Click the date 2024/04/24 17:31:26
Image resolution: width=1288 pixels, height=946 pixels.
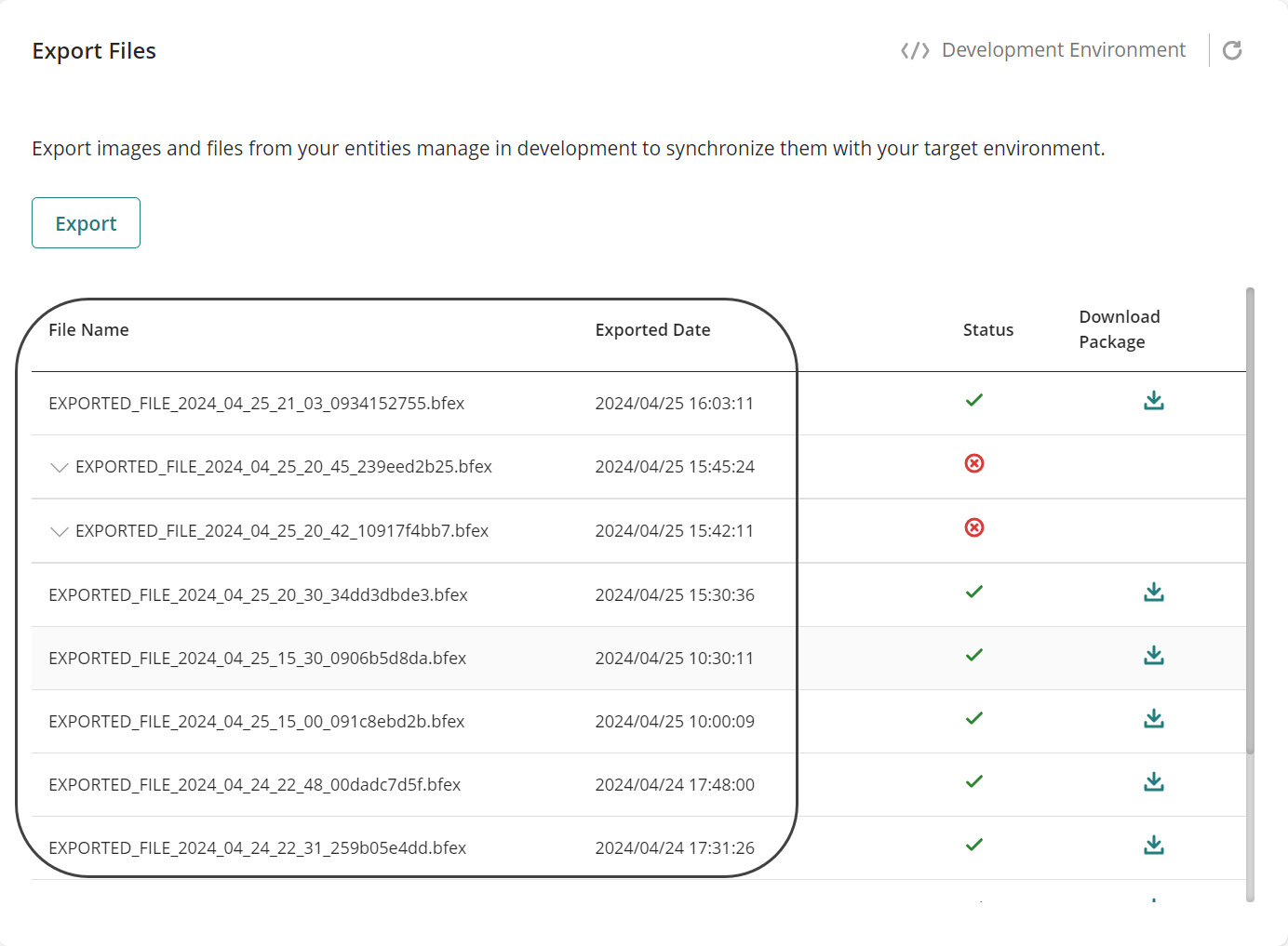pos(675,848)
